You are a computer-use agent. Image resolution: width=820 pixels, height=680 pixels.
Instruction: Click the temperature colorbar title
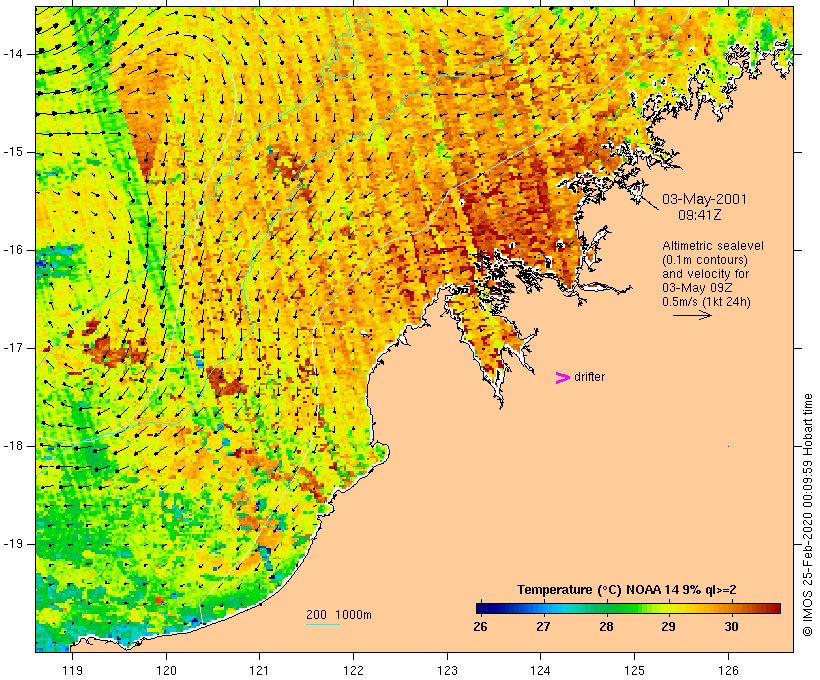[627, 590]
